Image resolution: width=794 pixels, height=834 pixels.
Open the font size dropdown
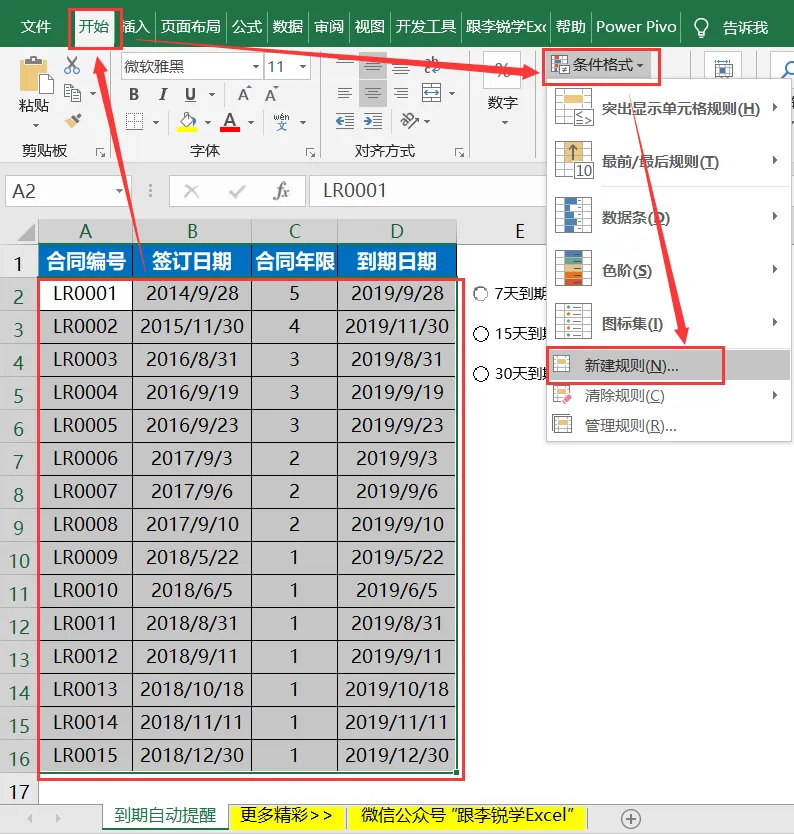303,66
